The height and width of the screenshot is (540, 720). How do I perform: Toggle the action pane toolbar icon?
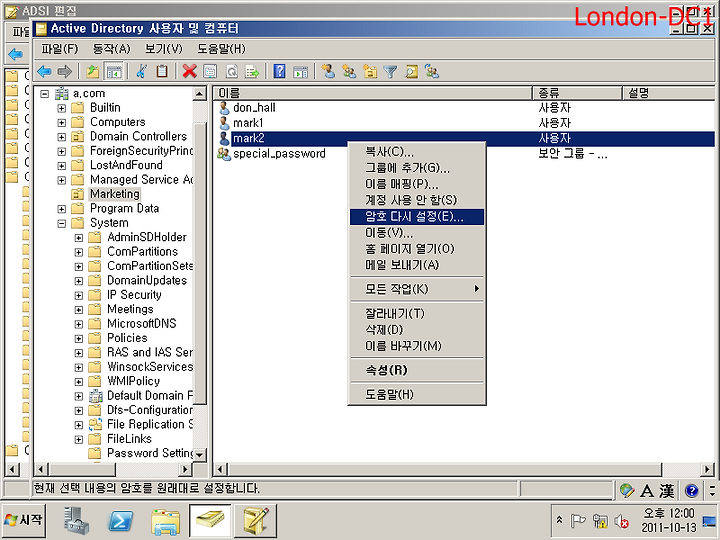300,71
